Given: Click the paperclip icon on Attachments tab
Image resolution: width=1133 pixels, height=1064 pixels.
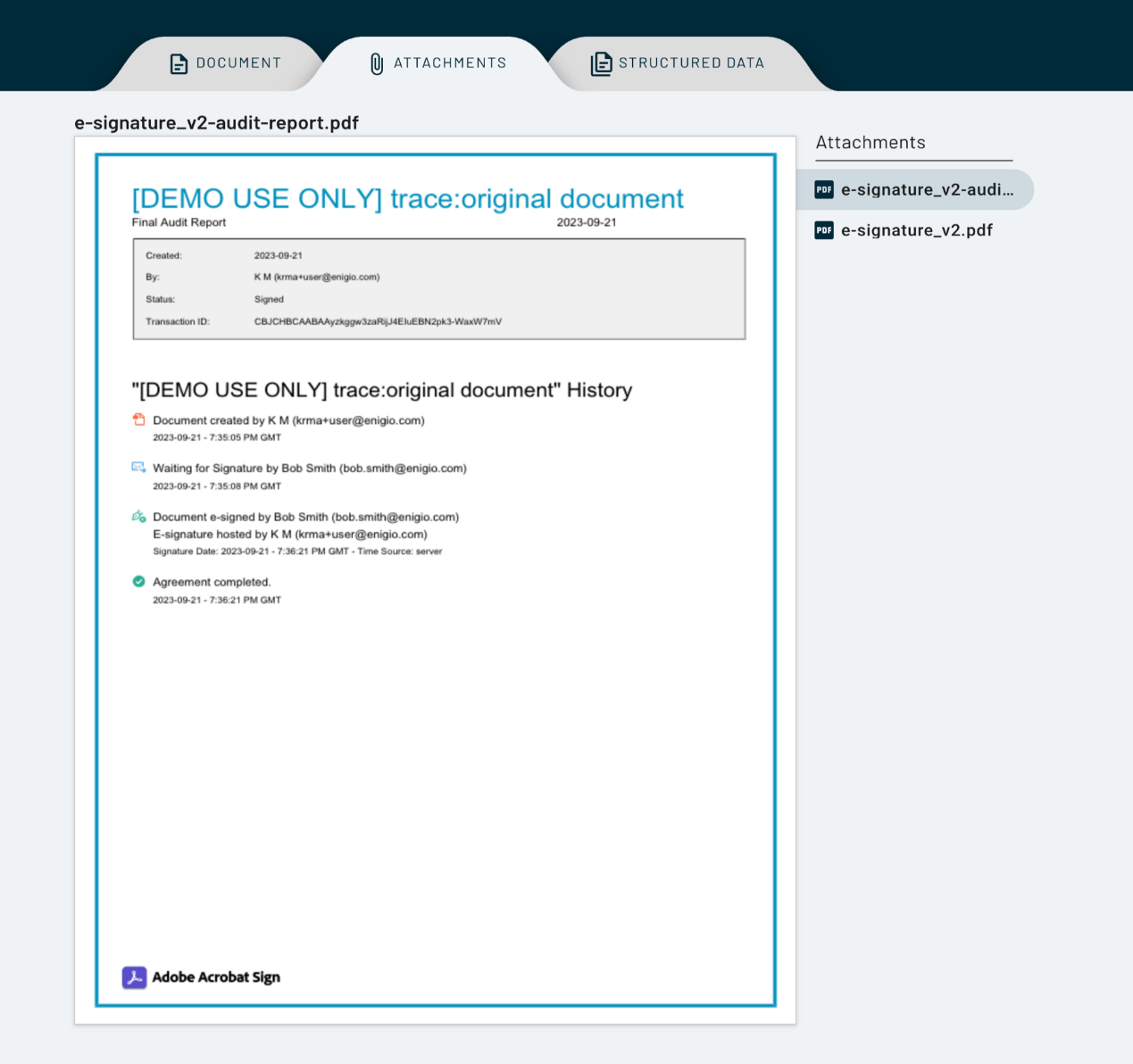Looking at the screenshot, I should click(x=377, y=63).
